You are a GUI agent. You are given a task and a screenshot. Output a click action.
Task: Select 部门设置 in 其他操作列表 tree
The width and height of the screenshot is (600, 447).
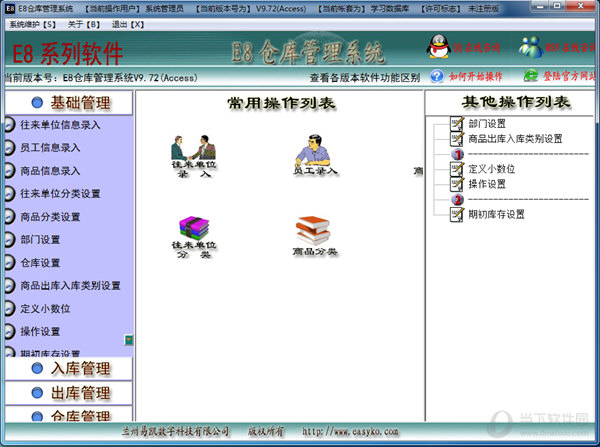coord(487,124)
